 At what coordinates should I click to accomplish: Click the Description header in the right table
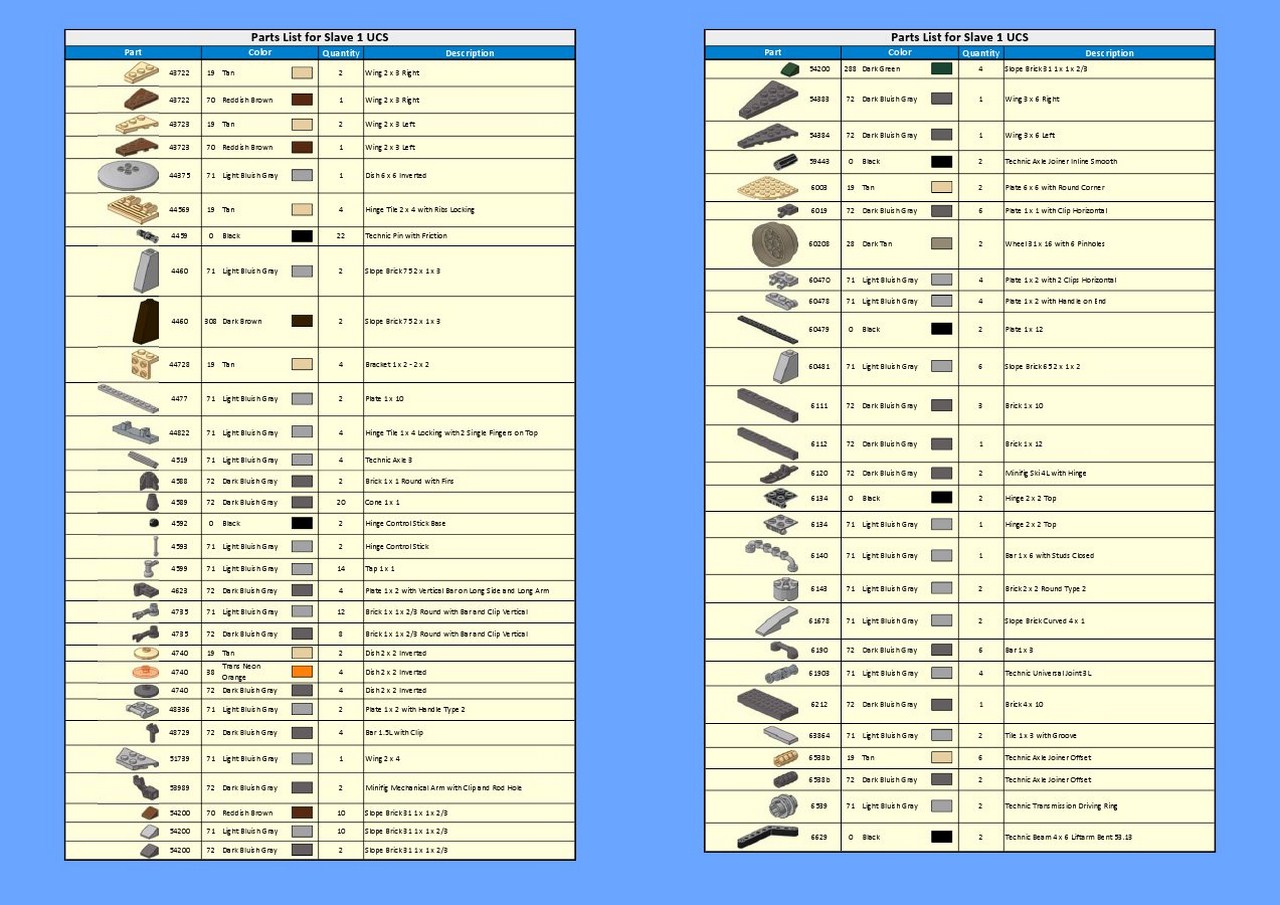[1109, 53]
